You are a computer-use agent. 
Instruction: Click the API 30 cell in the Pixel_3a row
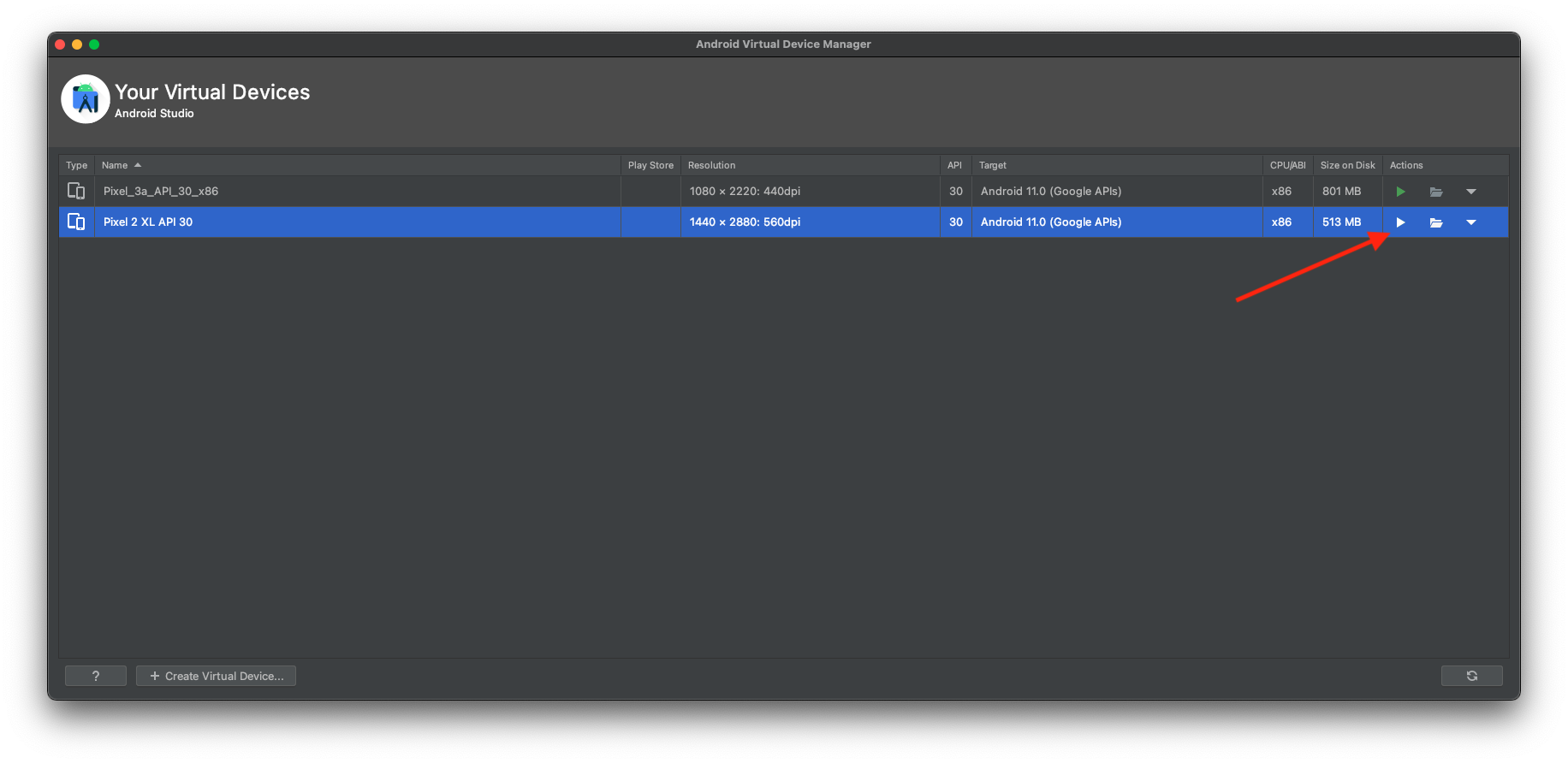[x=955, y=192]
